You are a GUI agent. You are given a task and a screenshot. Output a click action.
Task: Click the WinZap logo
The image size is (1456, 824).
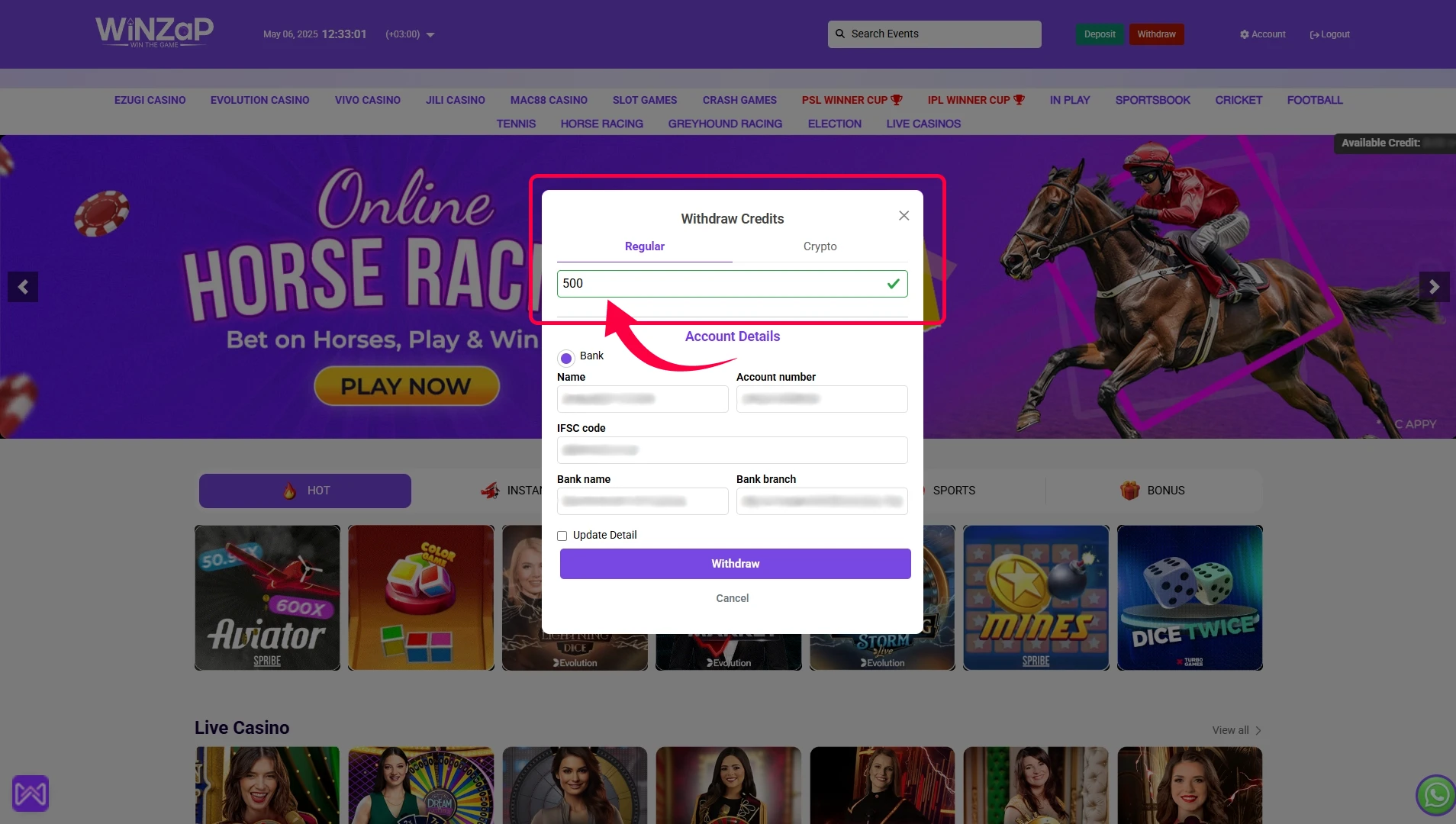tap(154, 32)
